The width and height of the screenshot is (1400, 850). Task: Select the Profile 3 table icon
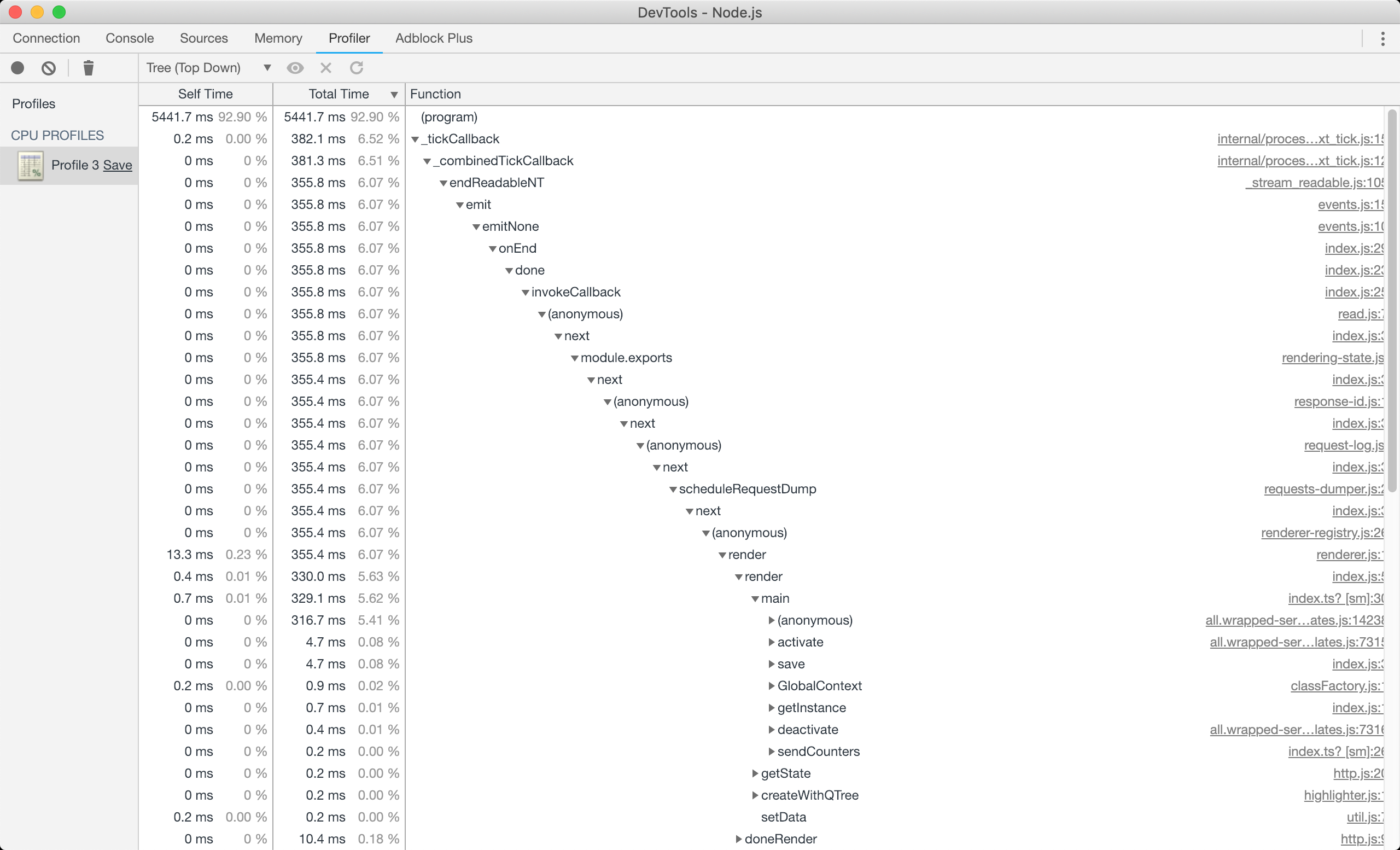pyautogui.click(x=30, y=165)
